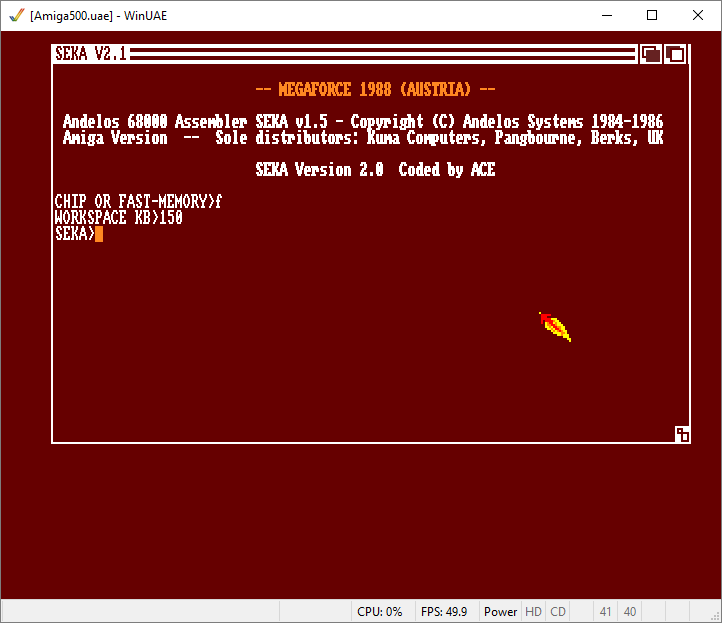The width and height of the screenshot is (722, 623).
Task: Click the orange cursor at SEKA> prompt
Action: [x=99, y=234]
